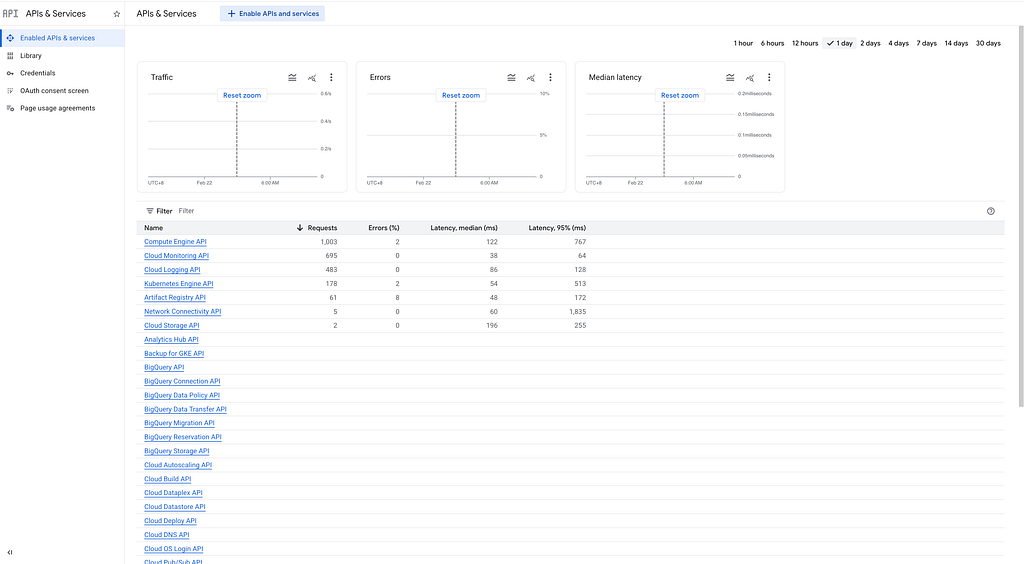The width and height of the screenshot is (1024, 564).
Task: Open more options menu on Errors chart
Action: coord(550,77)
